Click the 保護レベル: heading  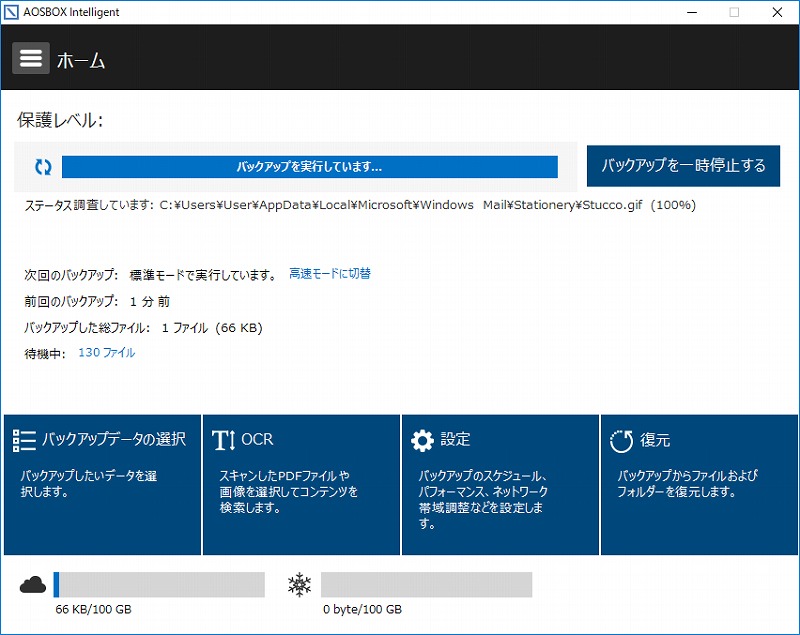coord(60,120)
